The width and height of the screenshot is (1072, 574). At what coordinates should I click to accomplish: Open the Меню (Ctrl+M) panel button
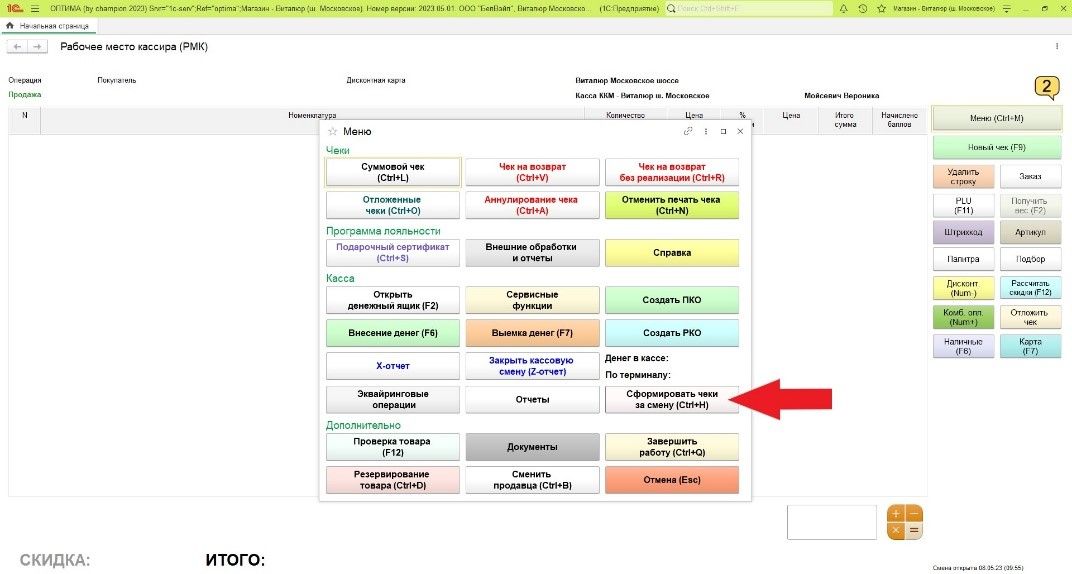coord(996,118)
